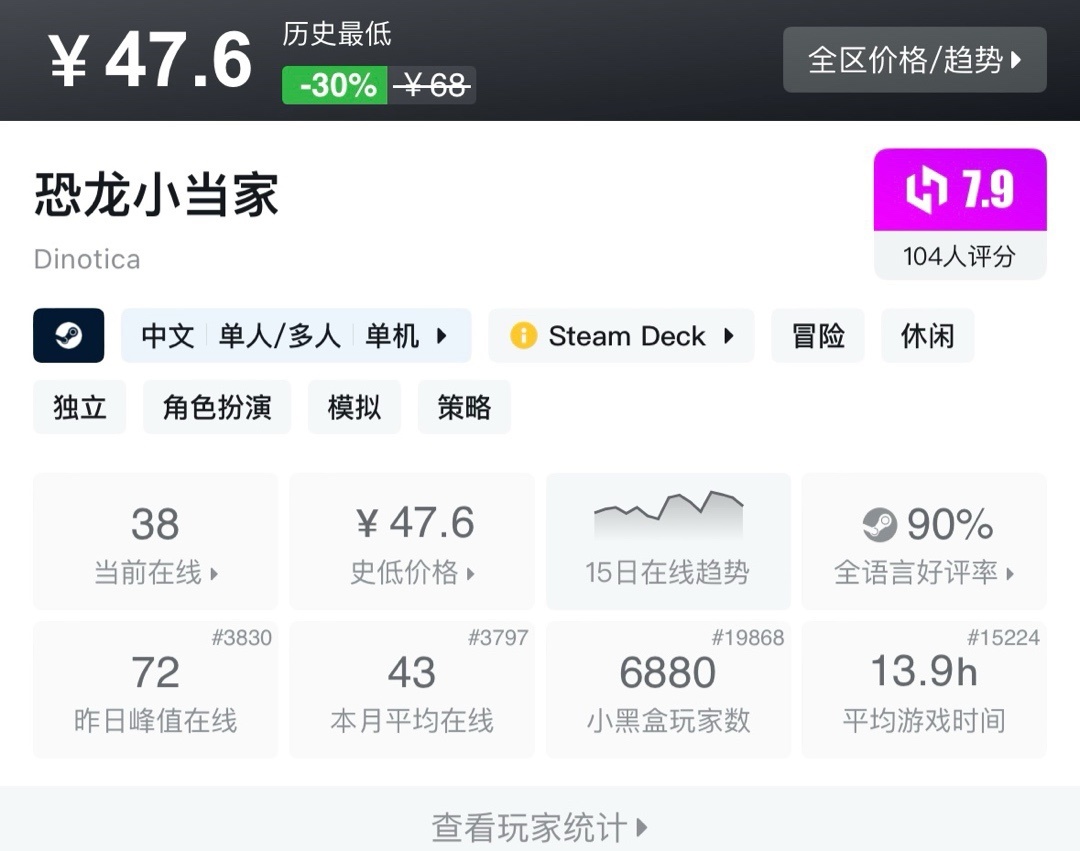Open the 史低价格 details card
1080x851 pixels.
tap(412, 541)
